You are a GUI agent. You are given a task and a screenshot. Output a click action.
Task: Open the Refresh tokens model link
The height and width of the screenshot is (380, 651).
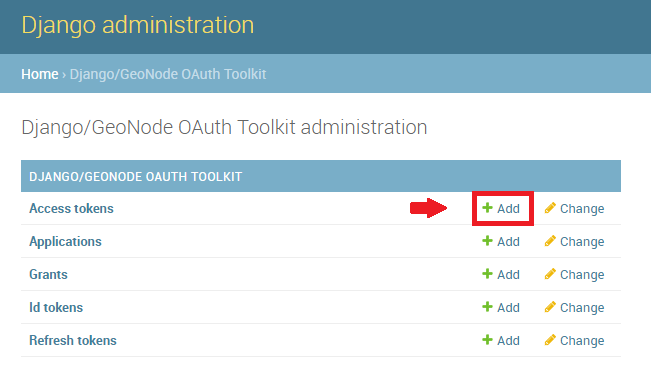(x=73, y=341)
